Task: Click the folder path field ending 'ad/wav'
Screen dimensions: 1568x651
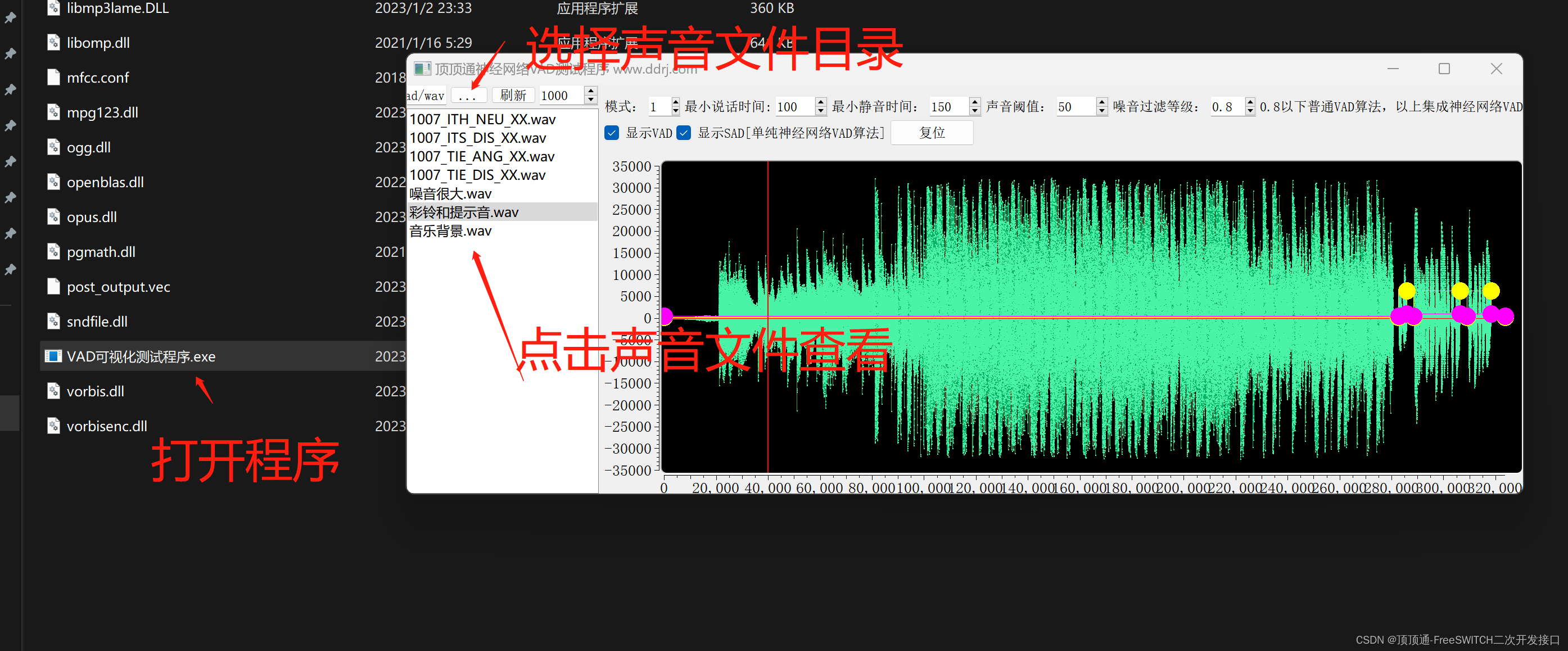Action: [x=426, y=96]
